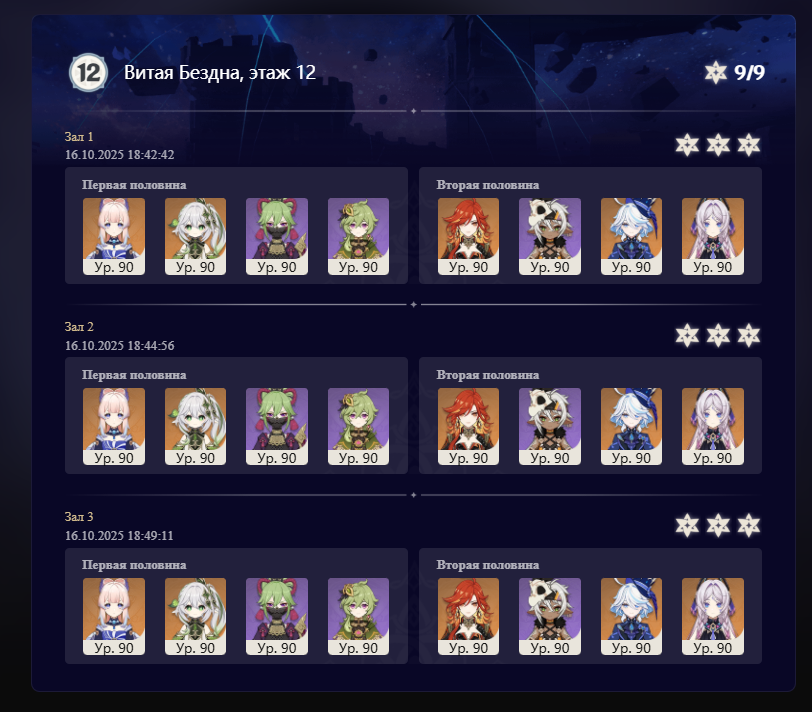The height and width of the screenshot is (712, 812).
Task: Click Вторая половина label in Зал 3
Action: pyautogui.click(x=487, y=565)
